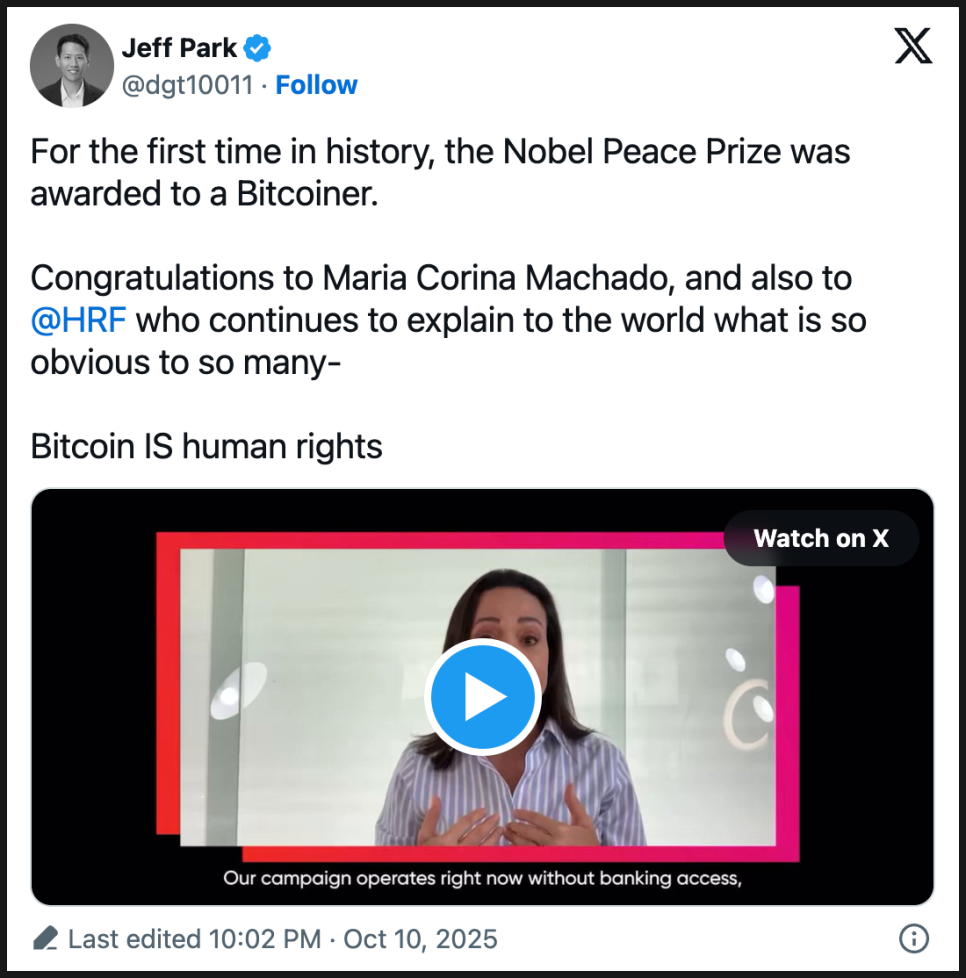Open the @HRF mention link
This screenshot has width=966, height=978.
[79, 321]
